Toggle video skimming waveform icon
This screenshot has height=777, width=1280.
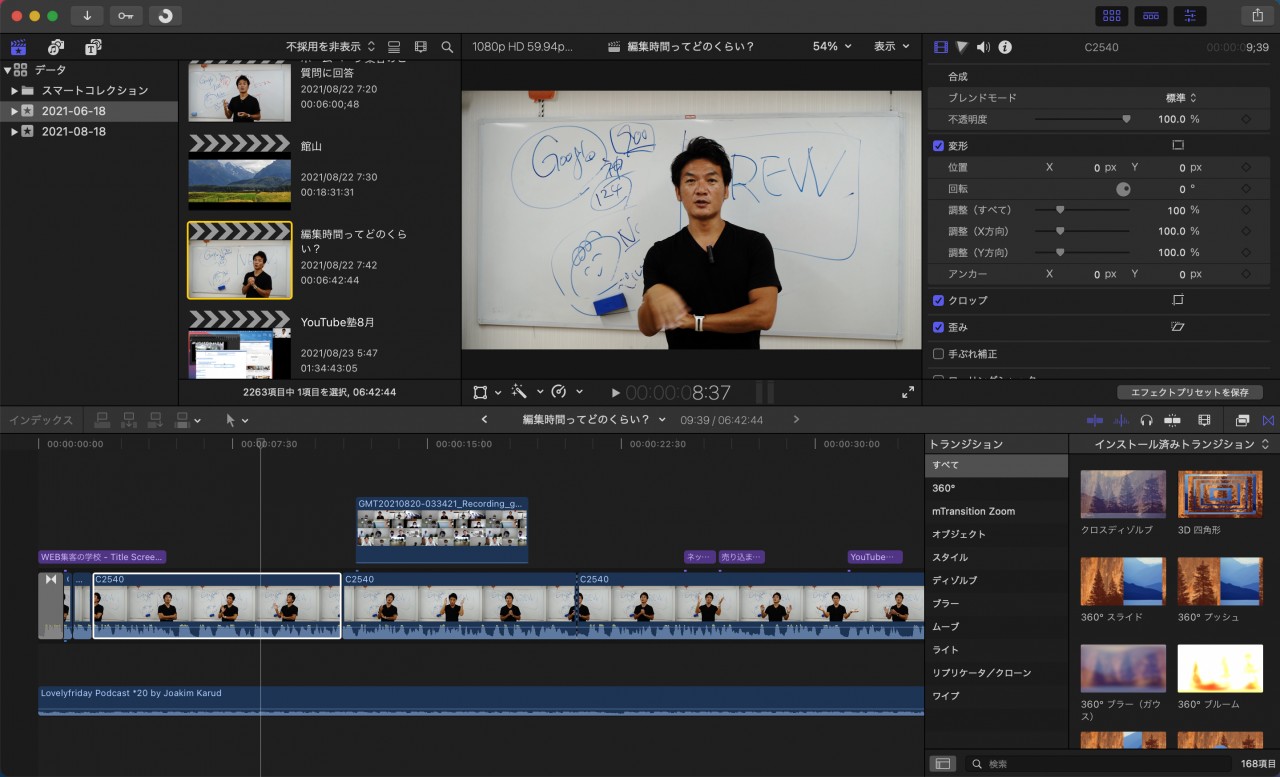(x=1095, y=420)
